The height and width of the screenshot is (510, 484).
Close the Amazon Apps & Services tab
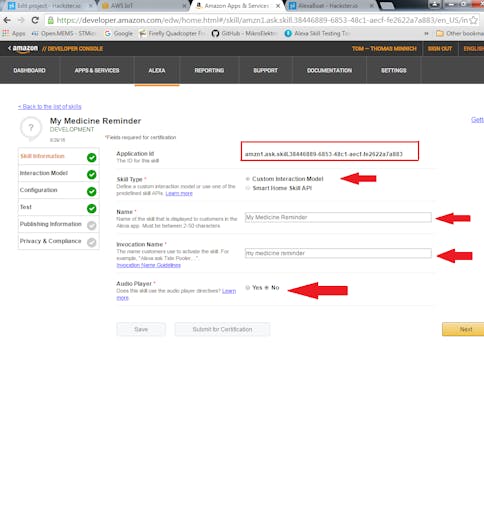(x=278, y=6)
